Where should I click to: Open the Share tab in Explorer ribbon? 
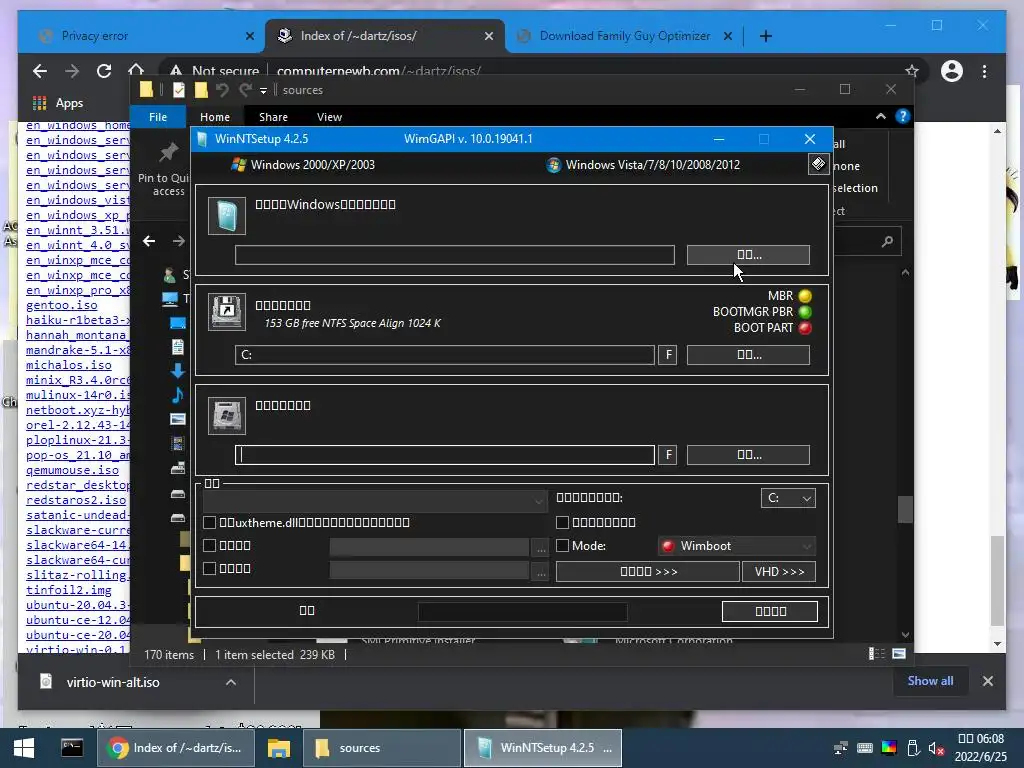273,117
